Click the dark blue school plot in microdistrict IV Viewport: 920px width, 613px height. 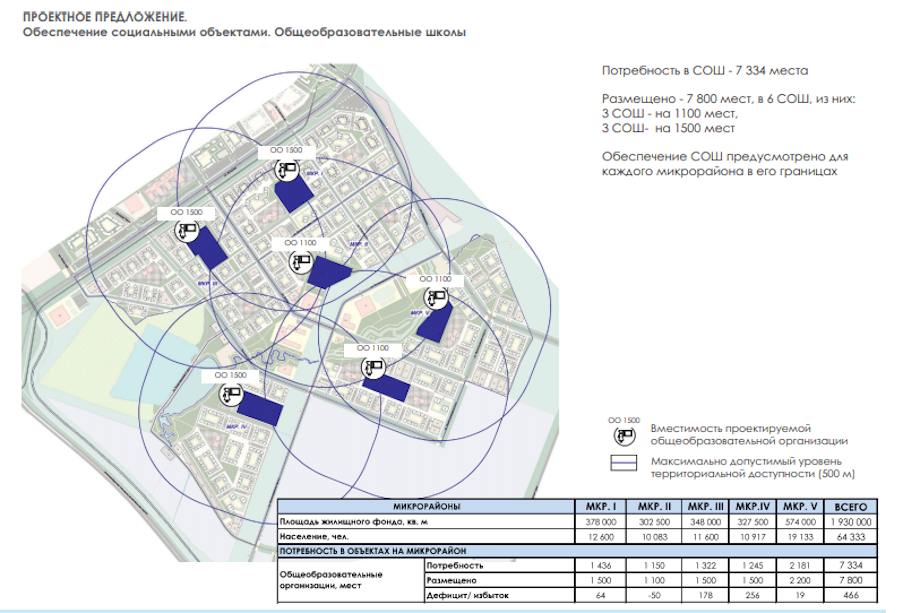260,408
